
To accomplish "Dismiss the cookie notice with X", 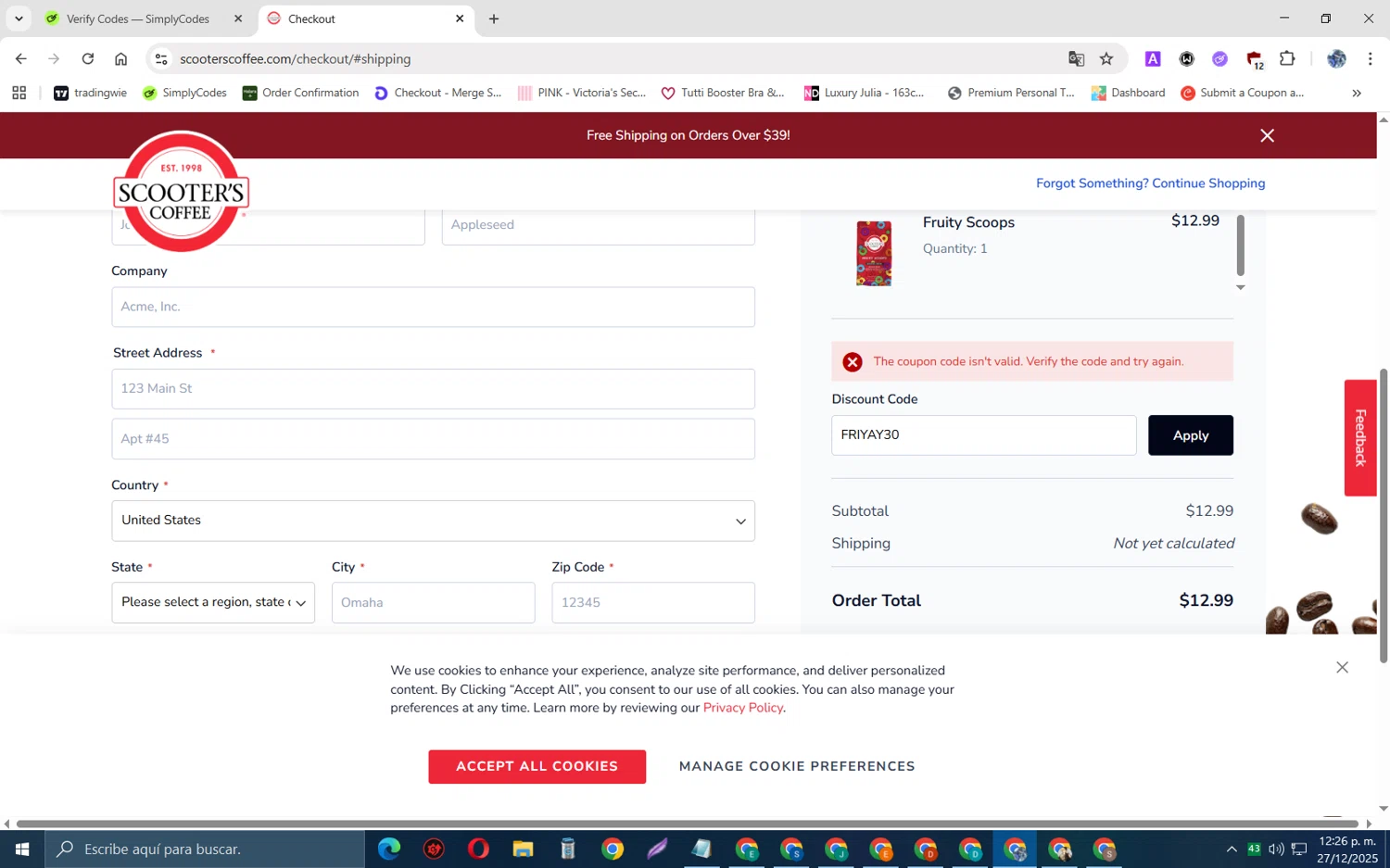I will point(1342,667).
